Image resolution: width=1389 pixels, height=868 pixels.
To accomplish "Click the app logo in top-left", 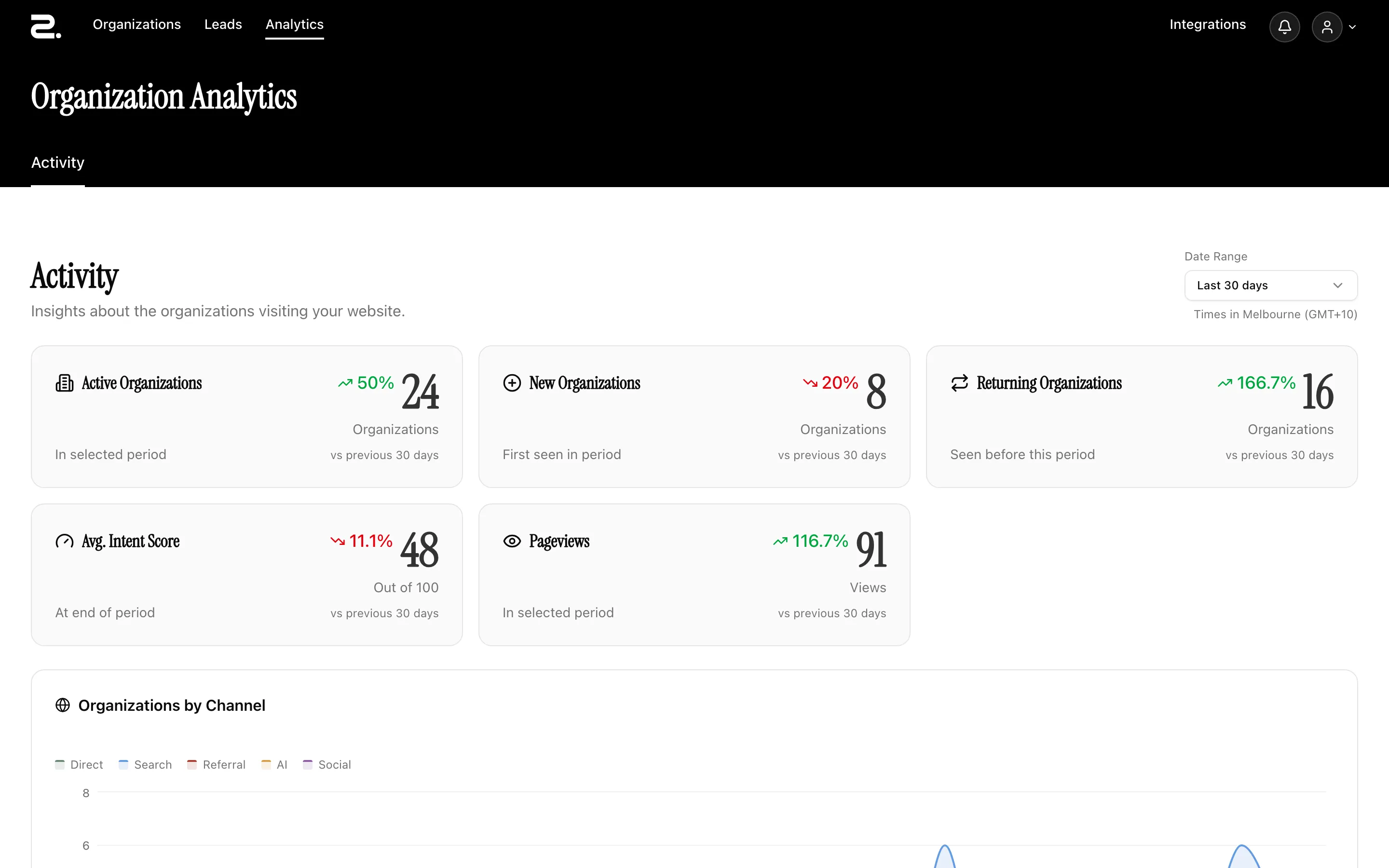I will (x=46, y=27).
